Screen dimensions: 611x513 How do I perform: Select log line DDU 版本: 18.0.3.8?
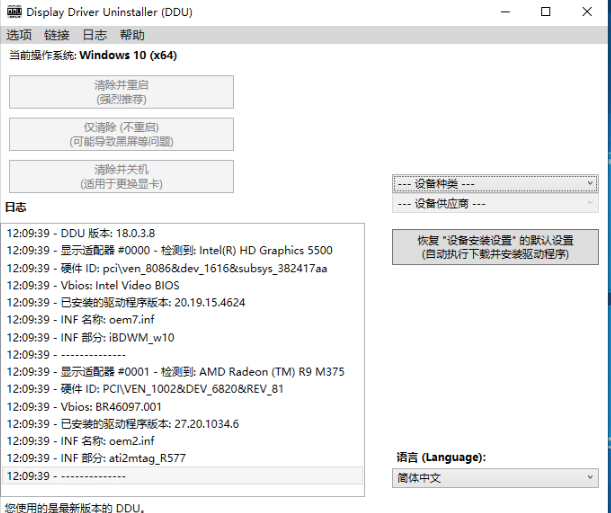182,233
